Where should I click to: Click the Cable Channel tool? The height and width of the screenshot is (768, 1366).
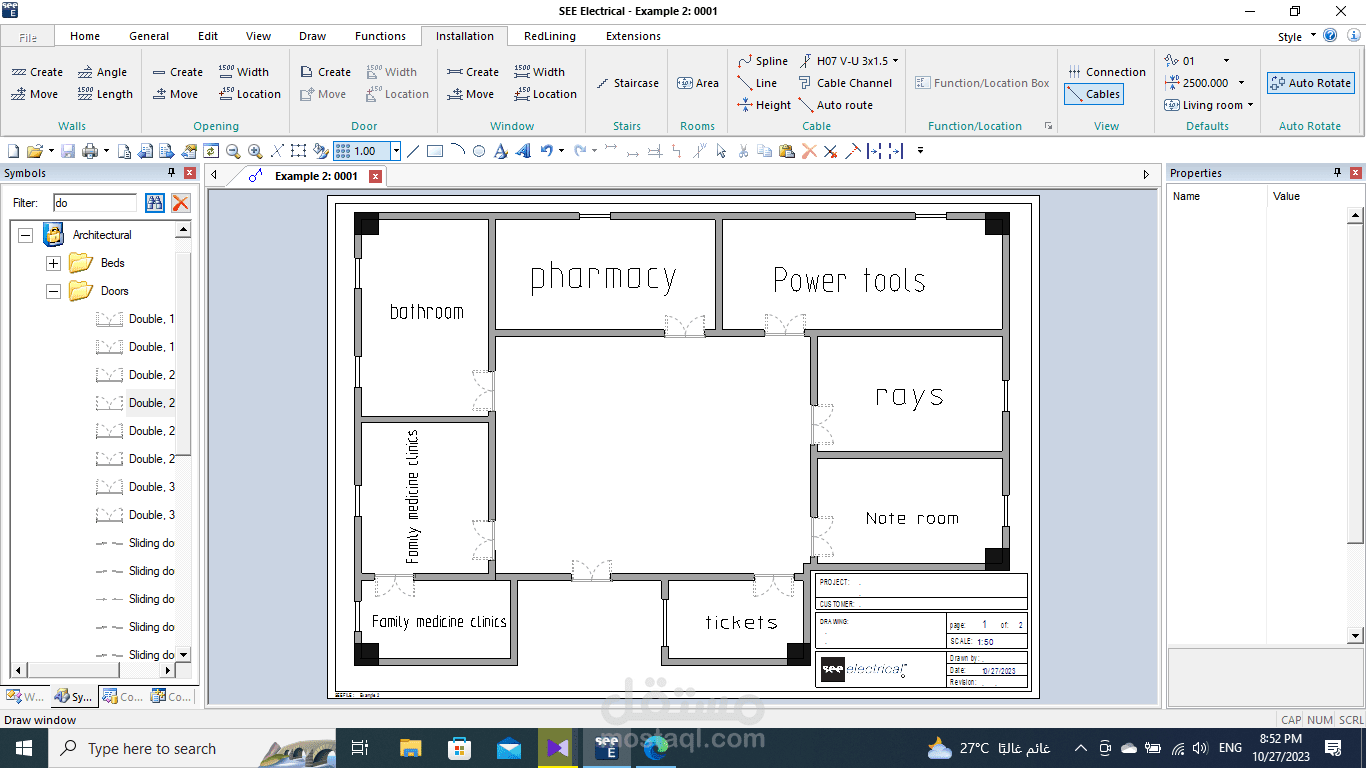pos(846,83)
